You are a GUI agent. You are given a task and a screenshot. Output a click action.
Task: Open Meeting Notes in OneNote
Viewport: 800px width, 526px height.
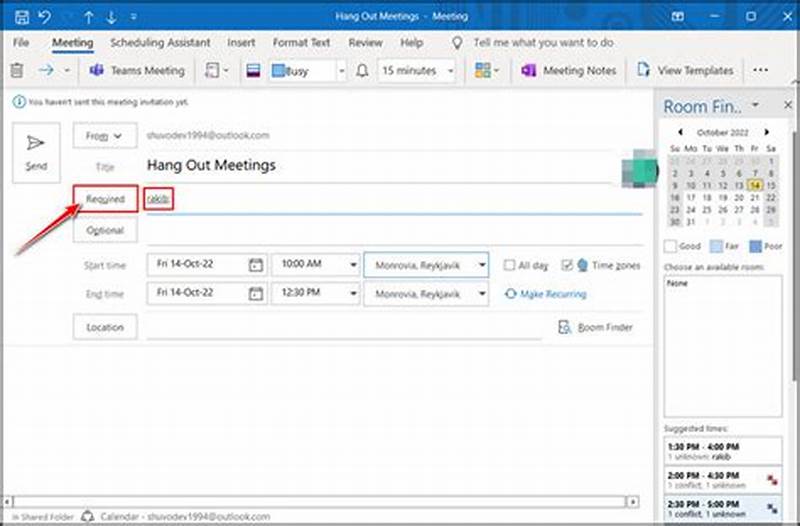click(568, 70)
